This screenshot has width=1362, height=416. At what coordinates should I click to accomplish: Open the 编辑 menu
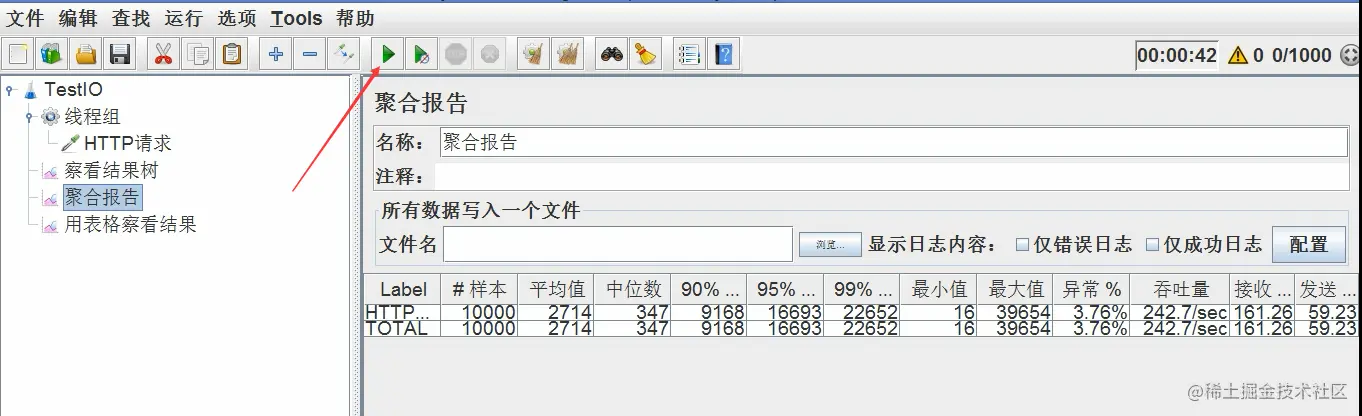point(80,18)
